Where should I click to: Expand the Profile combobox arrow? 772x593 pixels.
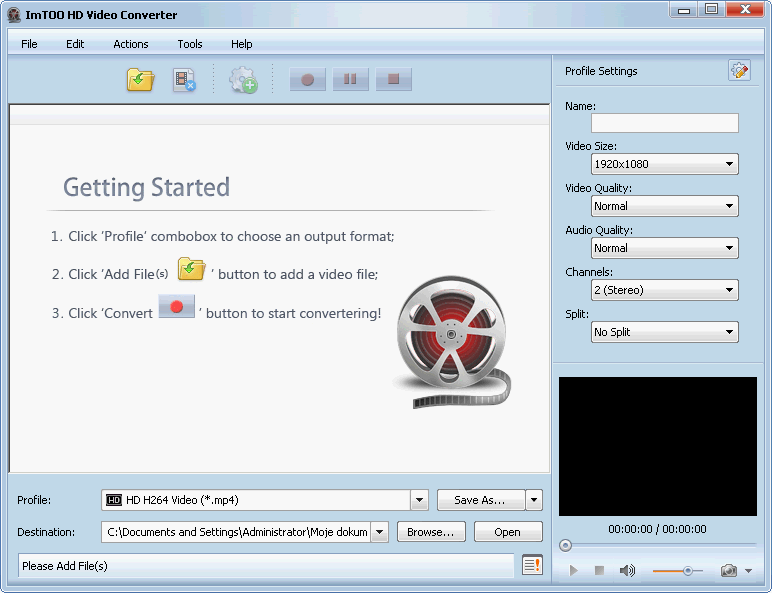419,500
